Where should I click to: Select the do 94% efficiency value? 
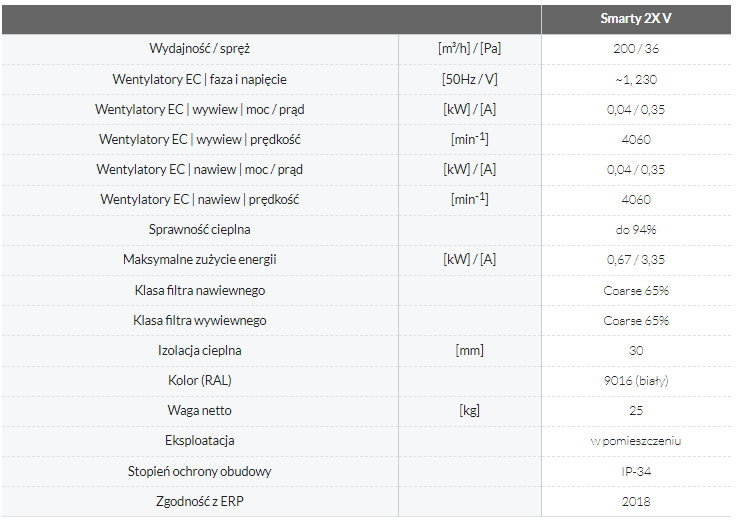pos(636,230)
